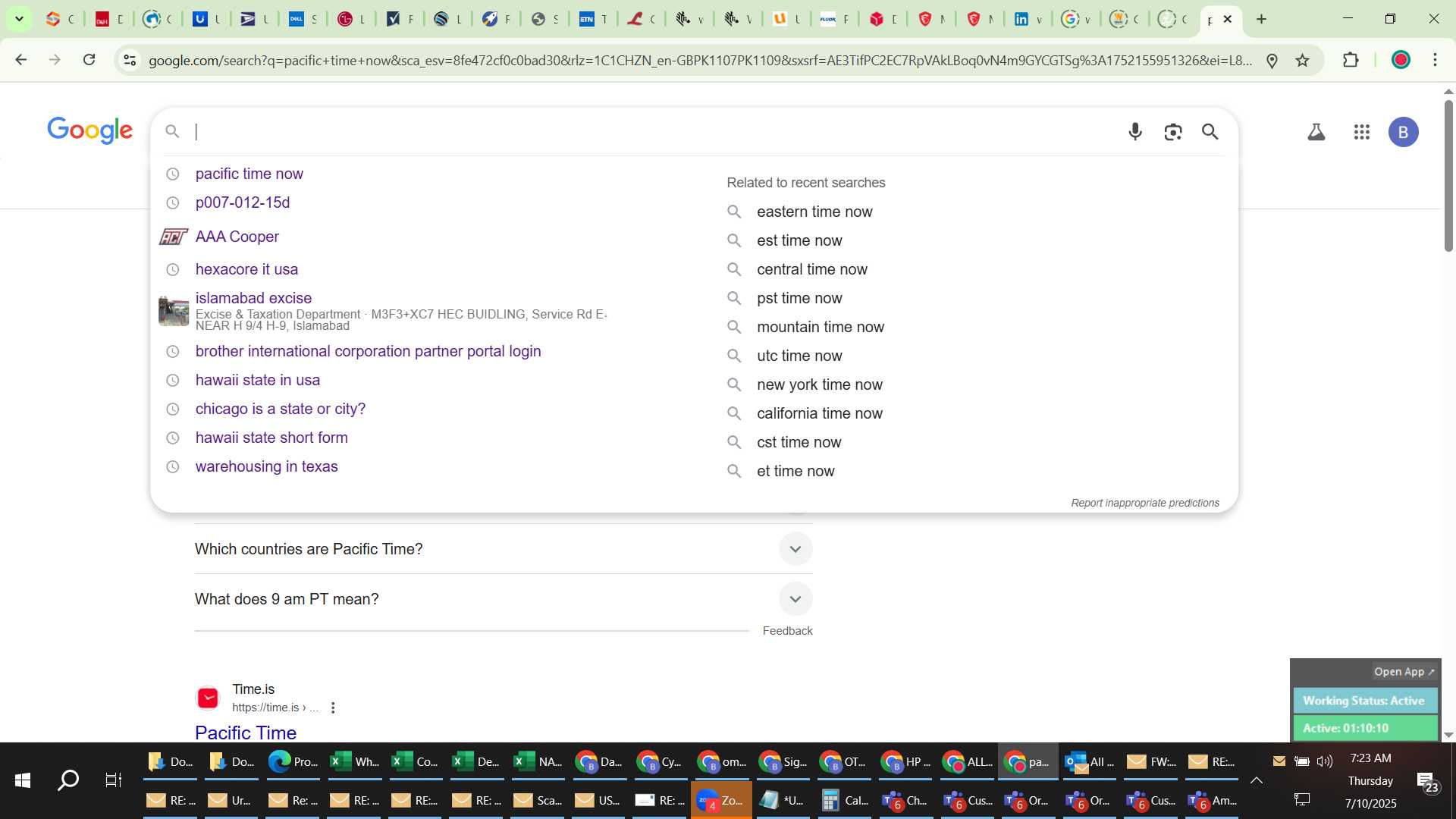Click 'Open App' on the tracker widget
Image resolution: width=1456 pixels, height=819 pixels.
tap(1404, 672)
